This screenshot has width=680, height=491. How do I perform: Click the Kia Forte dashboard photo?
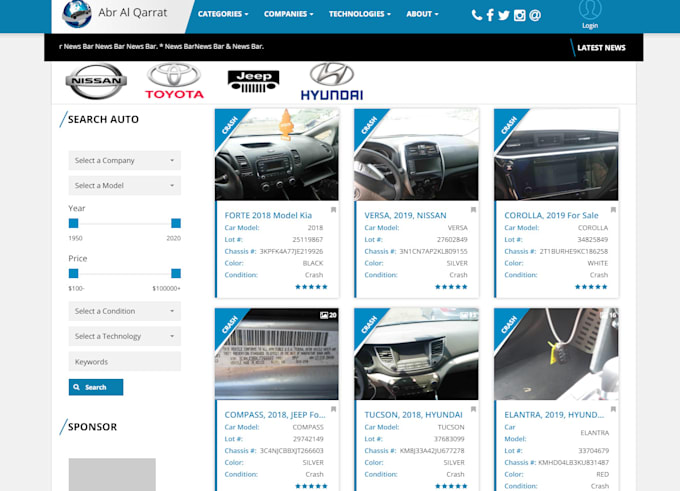click(x=277, y=154)
